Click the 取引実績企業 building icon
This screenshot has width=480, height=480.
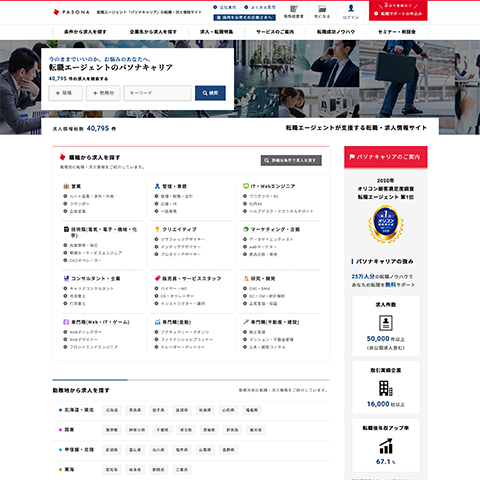coord(386,388)
